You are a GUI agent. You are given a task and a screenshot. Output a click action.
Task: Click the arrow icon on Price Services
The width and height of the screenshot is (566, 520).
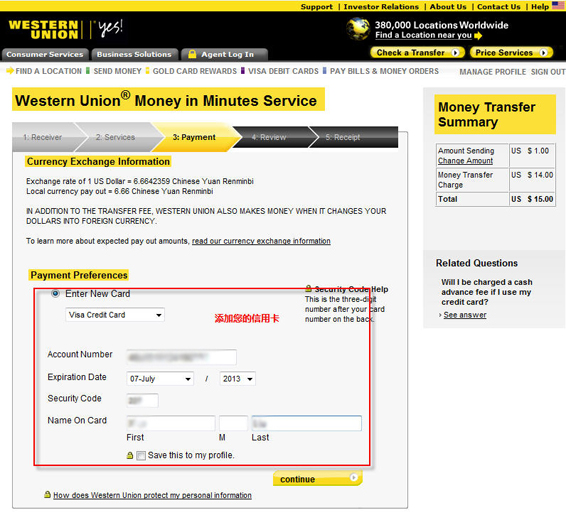click(543, 53)
